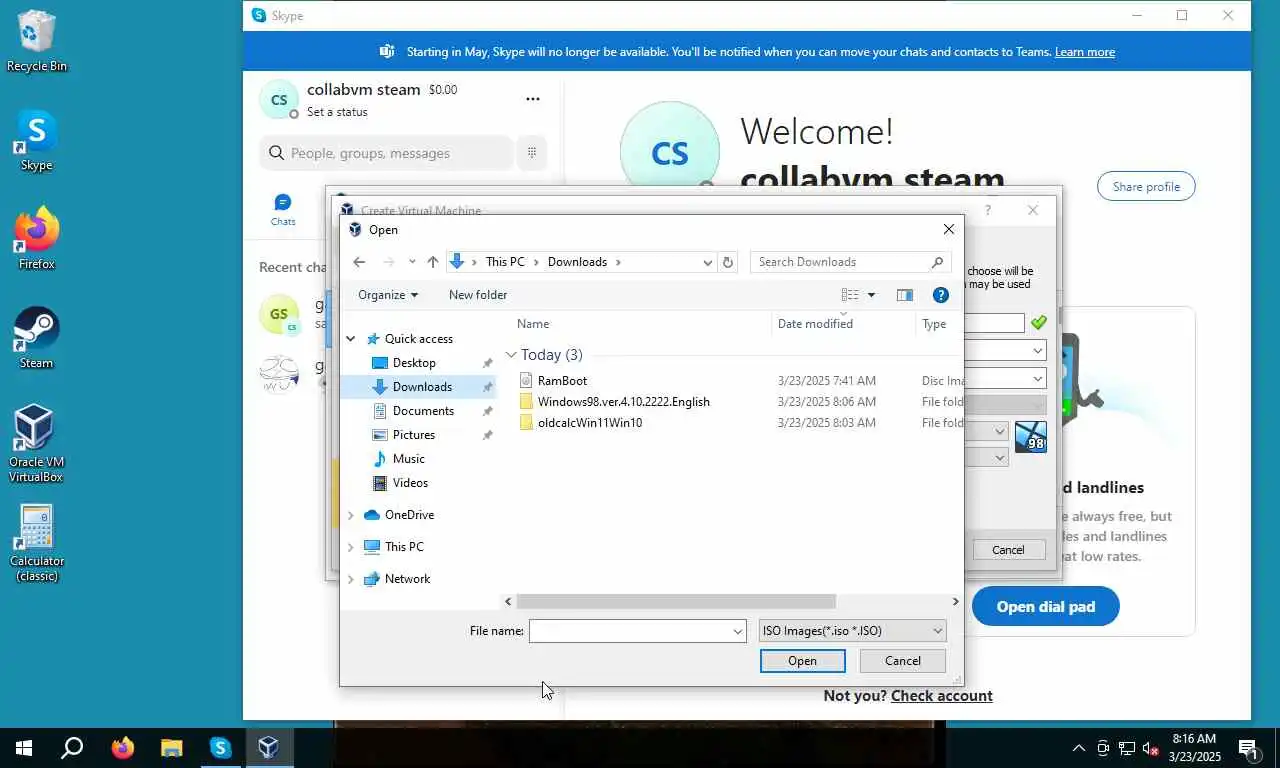
Task: Select Calculator (classic) desktop shortcut
Action: pyautogui.click(x=36, y=542)
